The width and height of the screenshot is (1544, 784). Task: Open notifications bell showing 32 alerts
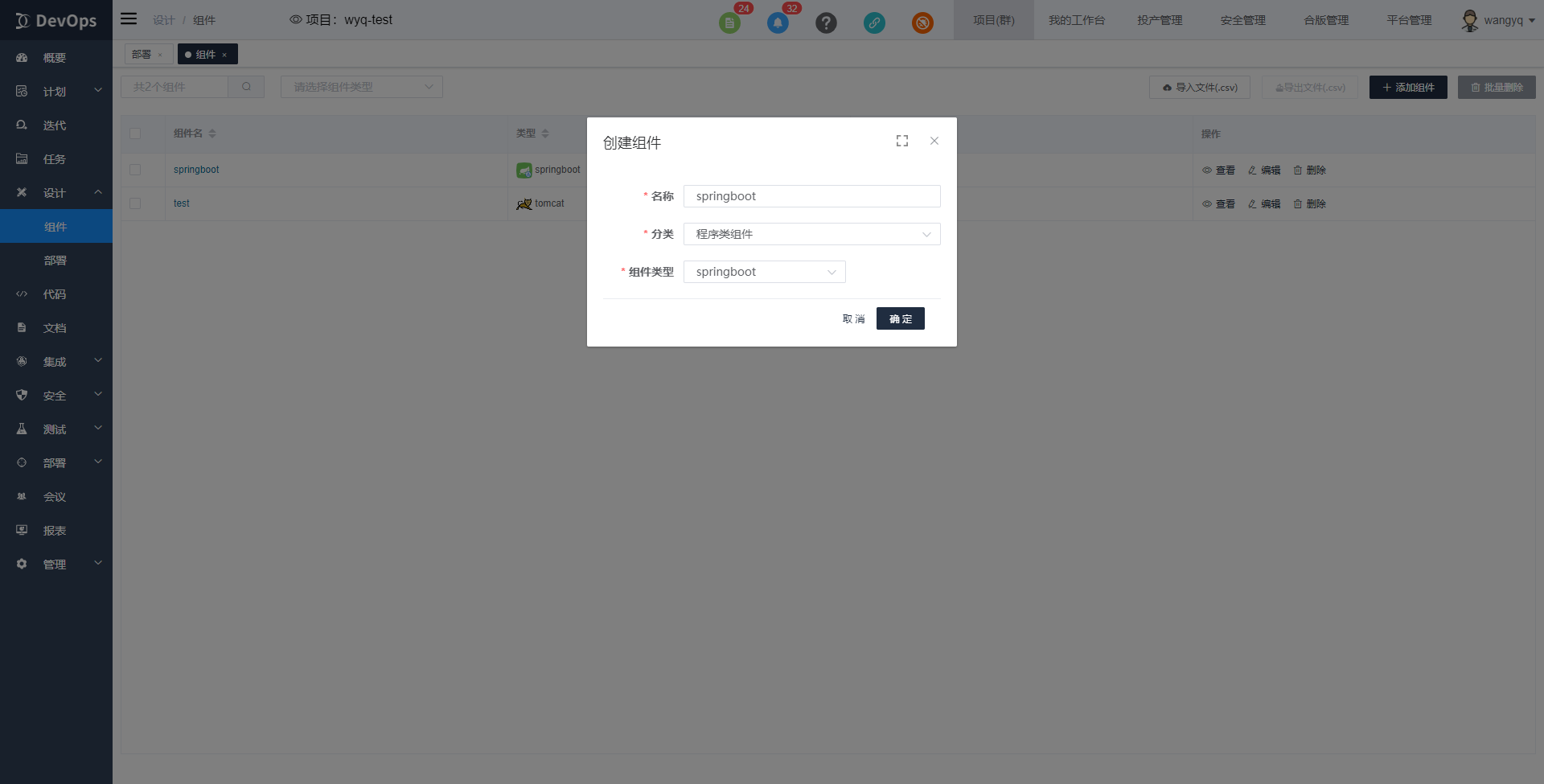click(x=778, y=23)
